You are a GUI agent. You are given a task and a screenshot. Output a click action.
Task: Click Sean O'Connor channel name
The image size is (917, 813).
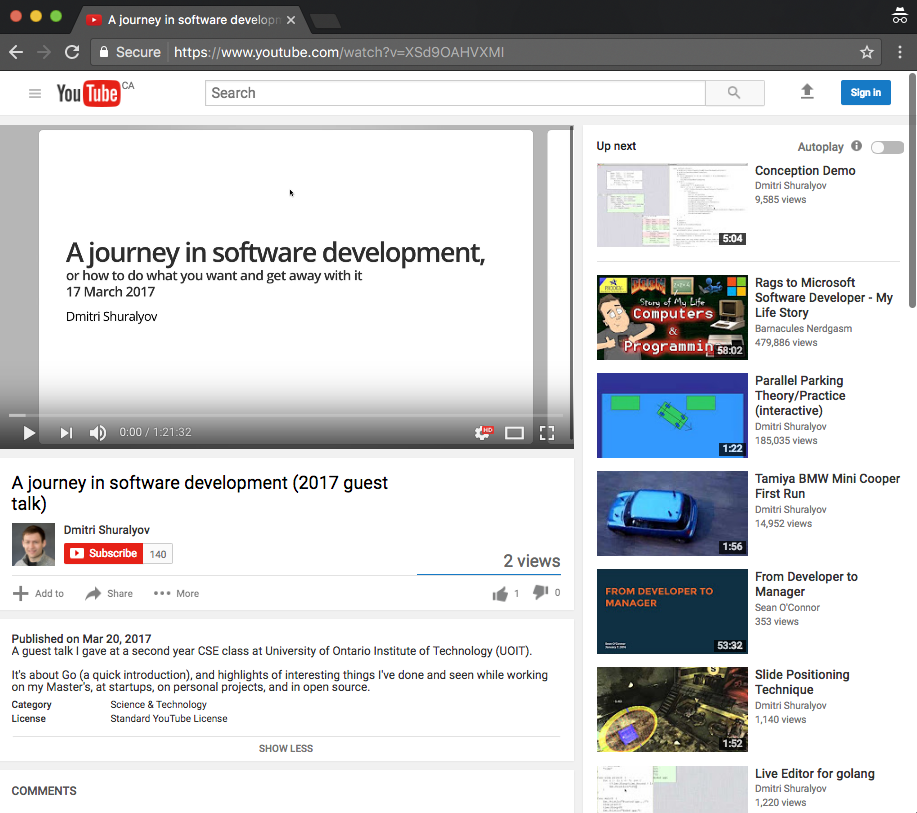click(787, 608)
